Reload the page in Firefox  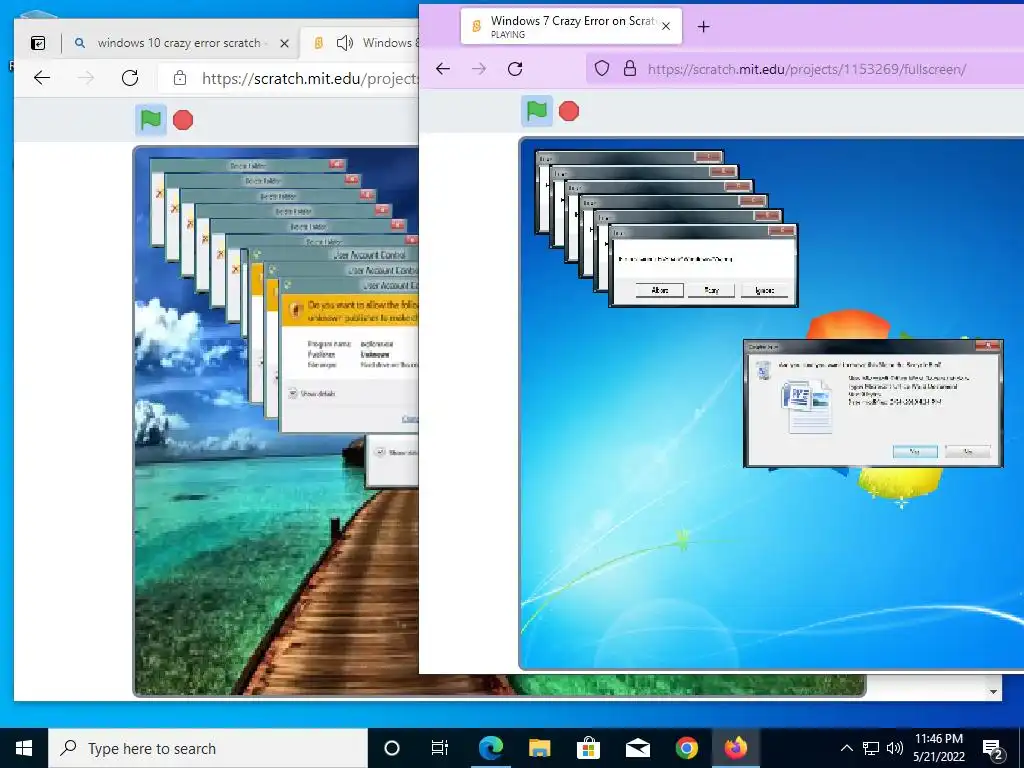click(x=515, y=69)
